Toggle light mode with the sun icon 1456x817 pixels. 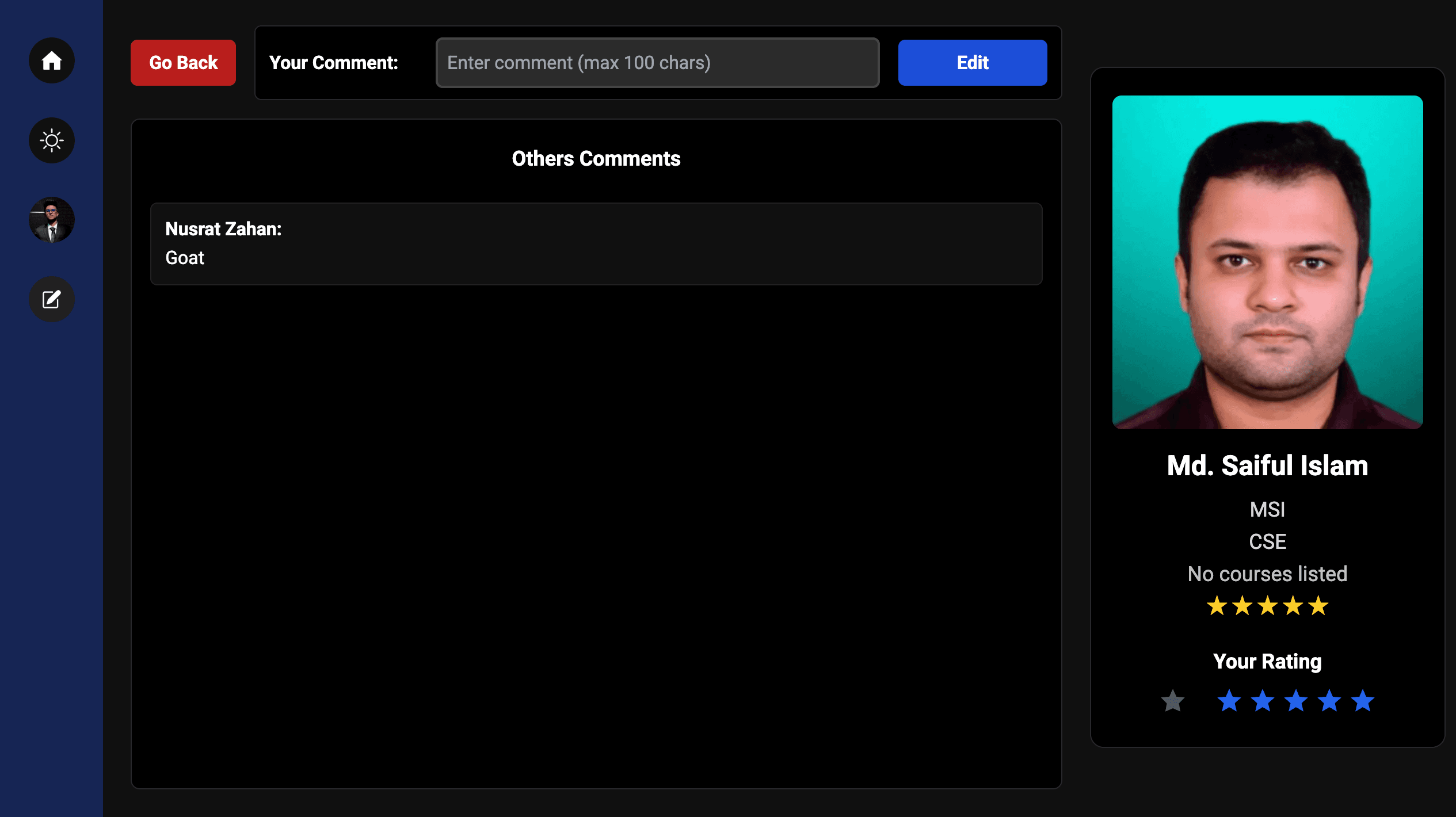click(51, 140)
